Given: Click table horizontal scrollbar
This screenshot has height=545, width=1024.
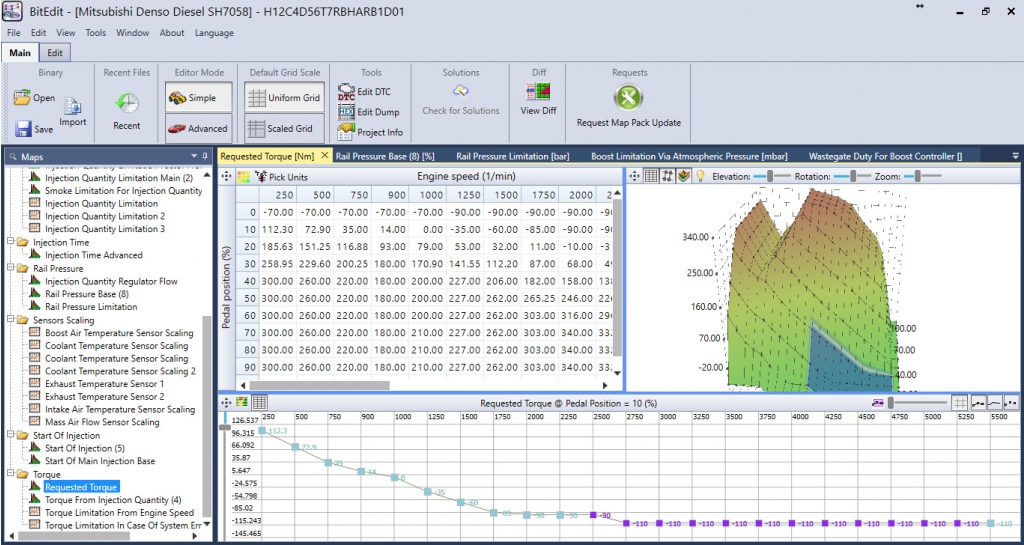Looking at the screenshot, I should (x=319, y=386).
